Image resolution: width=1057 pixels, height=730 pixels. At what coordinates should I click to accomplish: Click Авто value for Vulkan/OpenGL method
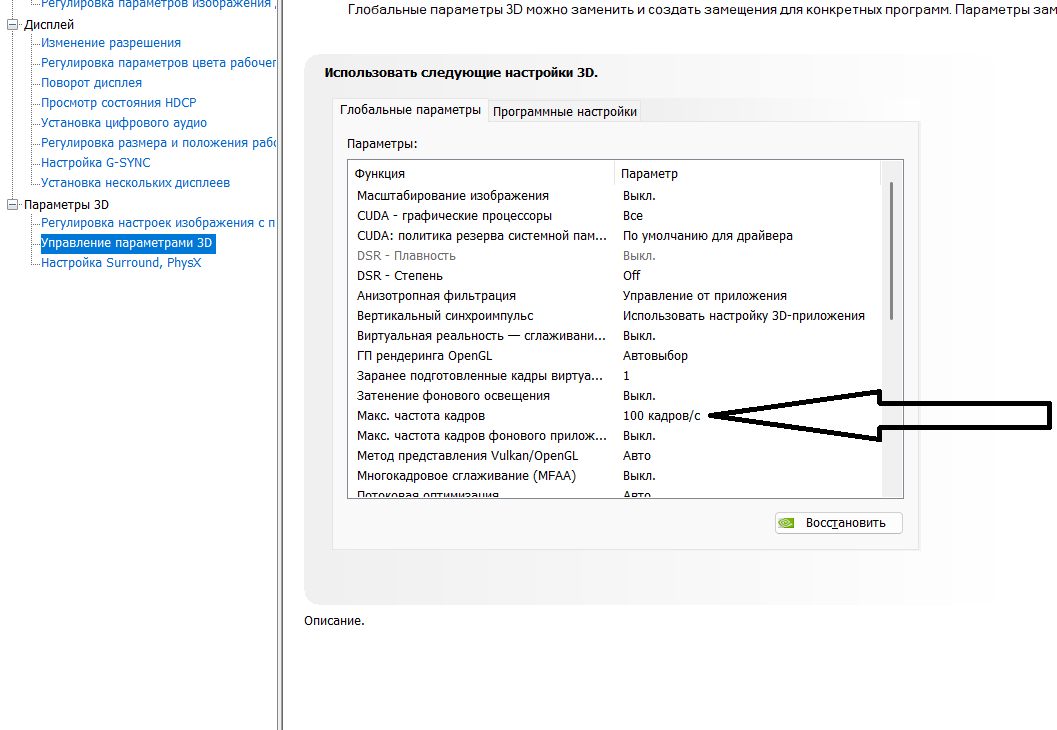tap(636, 456)
